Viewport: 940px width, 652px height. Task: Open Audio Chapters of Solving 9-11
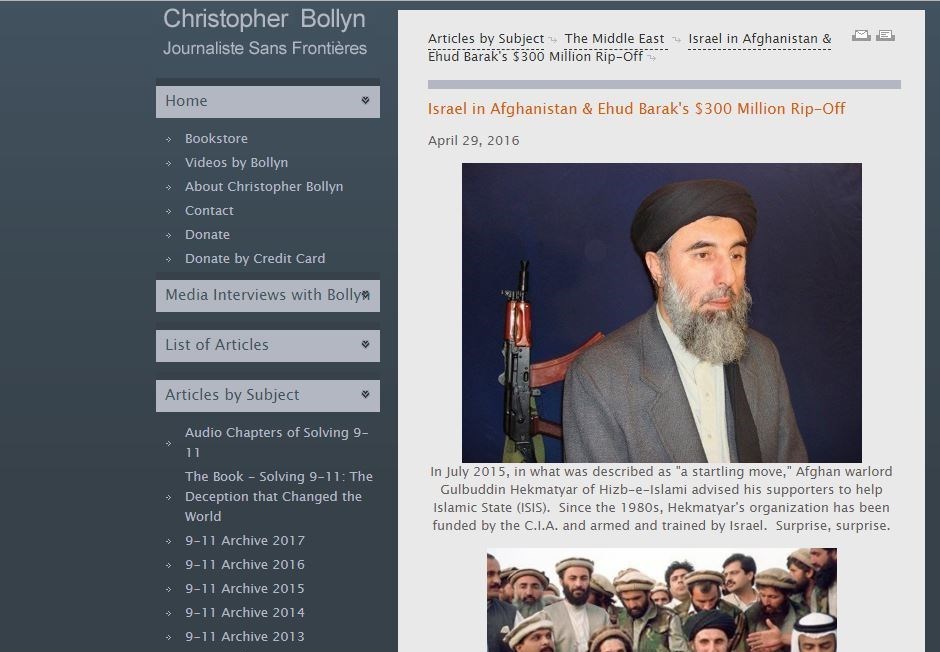point(276,442)
